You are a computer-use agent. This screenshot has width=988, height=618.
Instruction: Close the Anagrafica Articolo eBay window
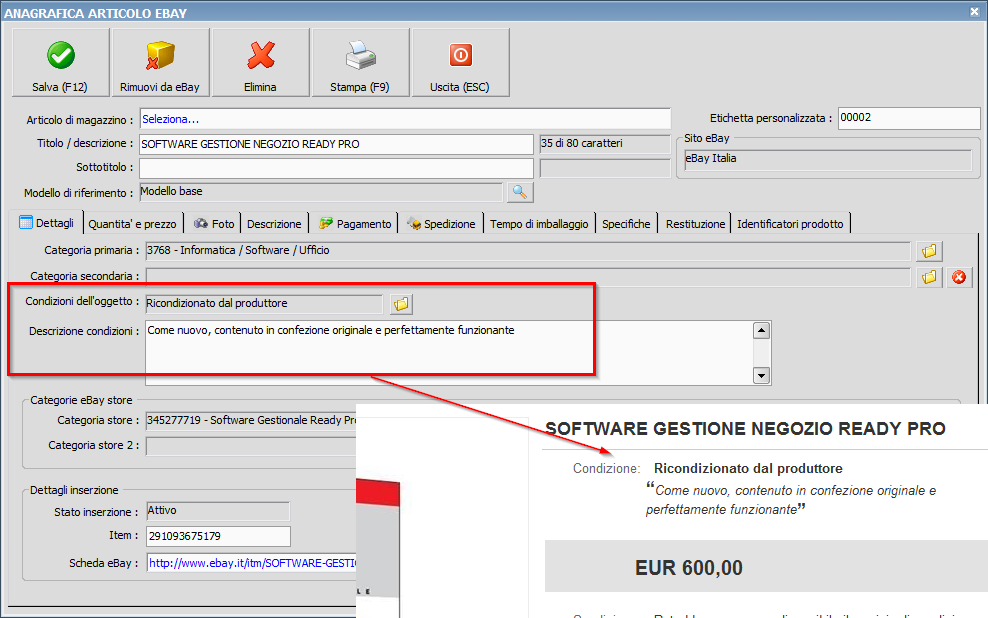coord(974,11)
